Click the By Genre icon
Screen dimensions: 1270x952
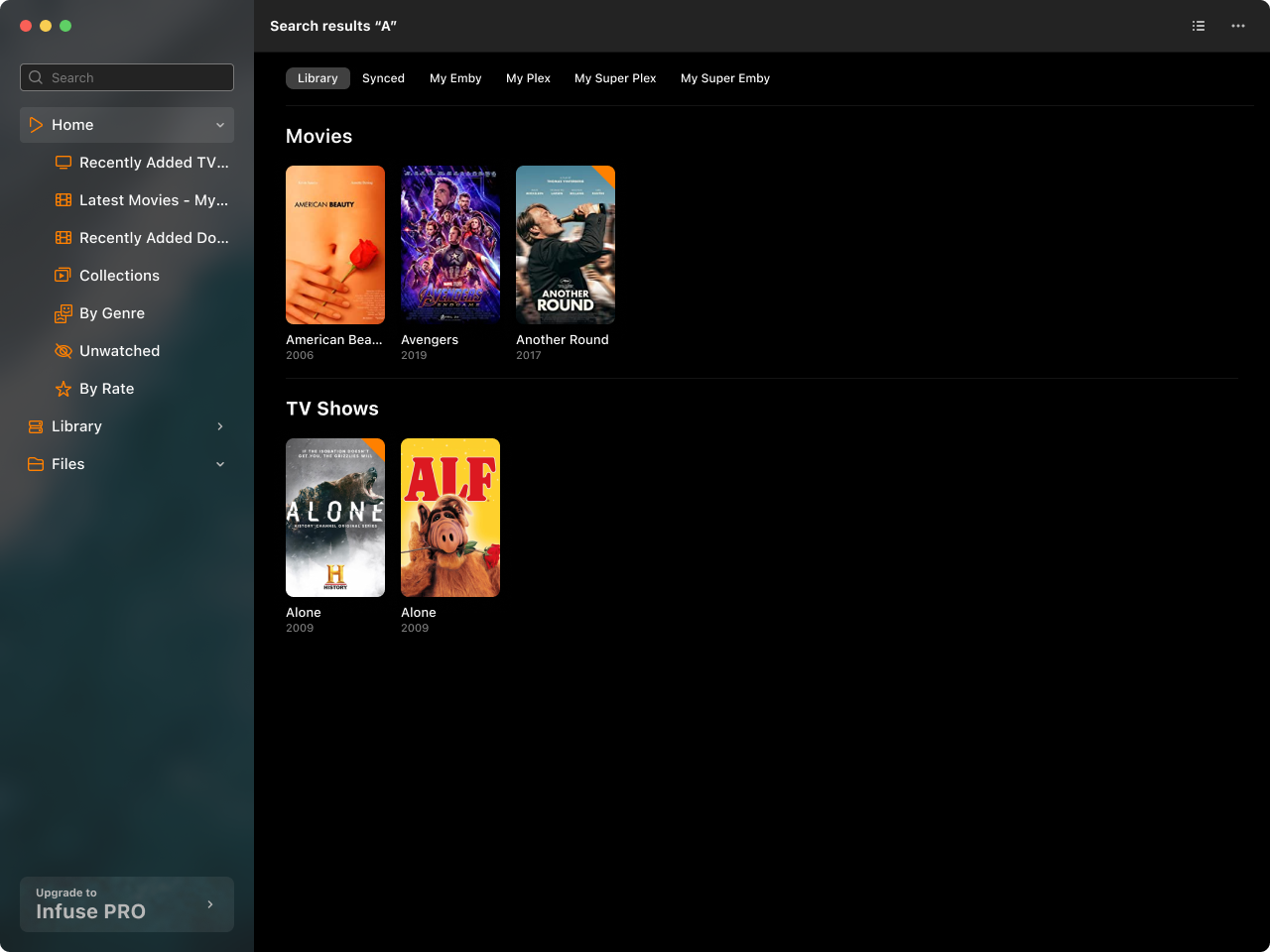pyautogui.click(x=63, y=313)
